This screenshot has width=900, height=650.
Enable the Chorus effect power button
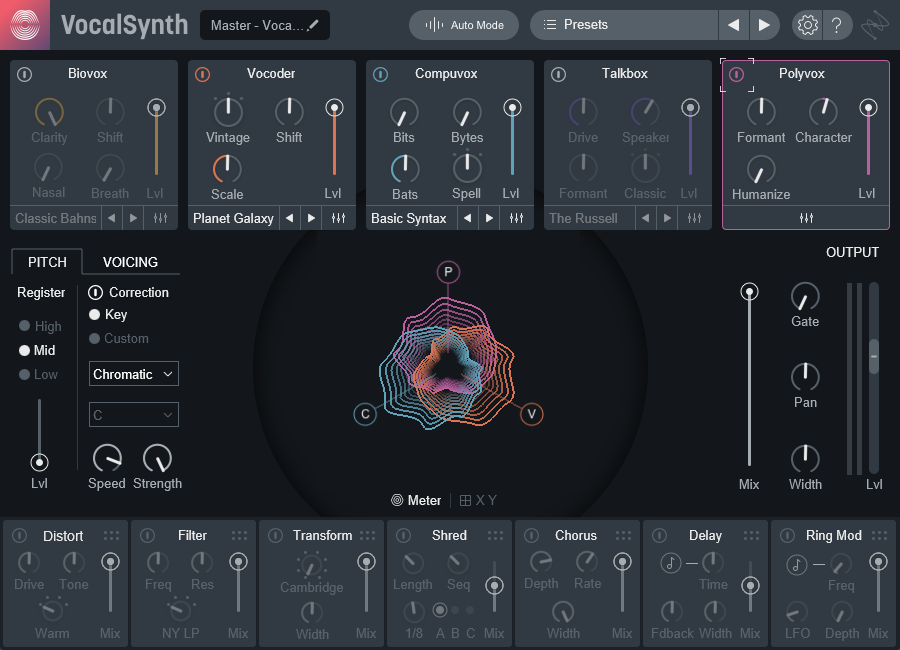coord(532,536)
